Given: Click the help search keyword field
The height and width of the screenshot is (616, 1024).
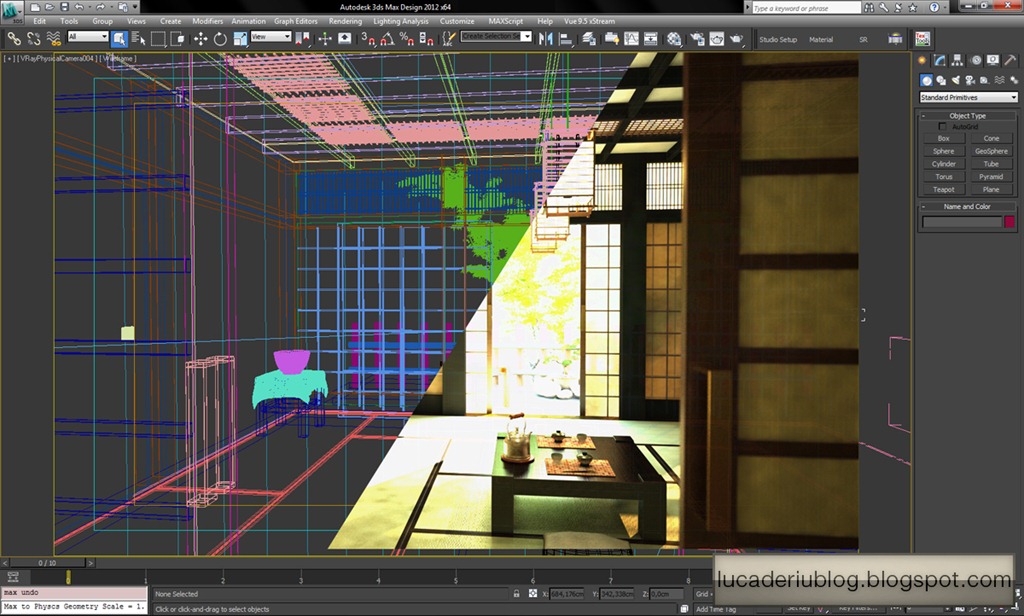Looking at the screenshot, I should click(x=807, y=8).
